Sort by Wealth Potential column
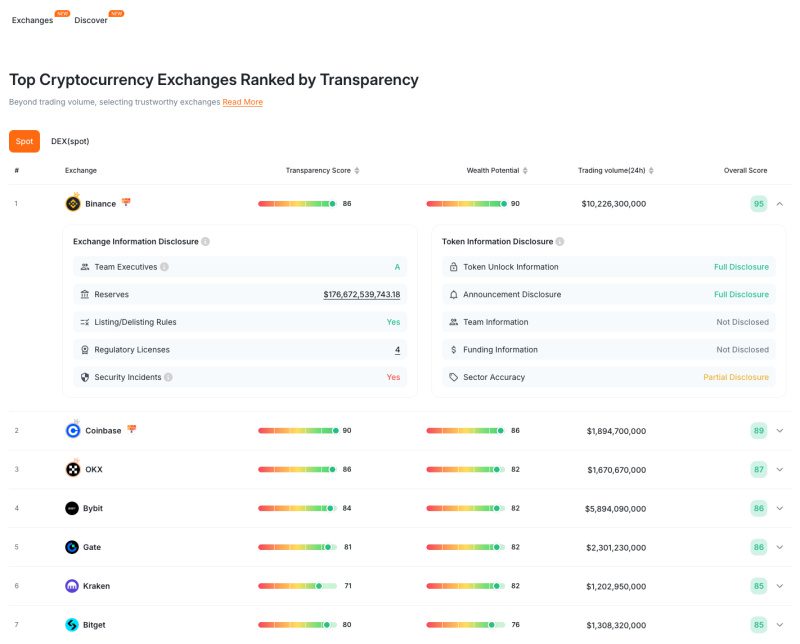Image resolution: width=800 pixels, height=644 pixels. [525, 171]
